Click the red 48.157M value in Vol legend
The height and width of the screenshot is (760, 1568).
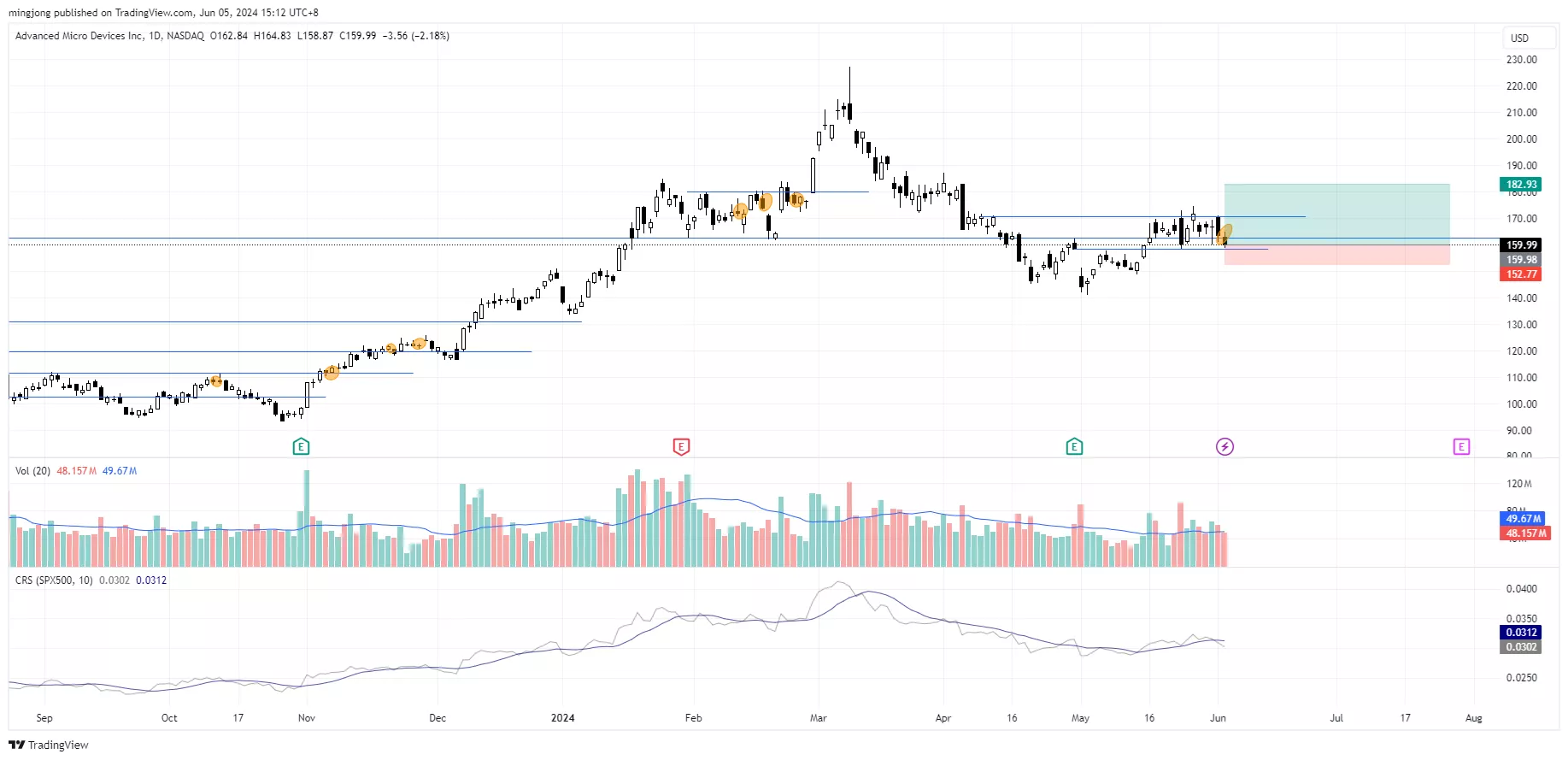pyautogui.click(x=77, y=471)
